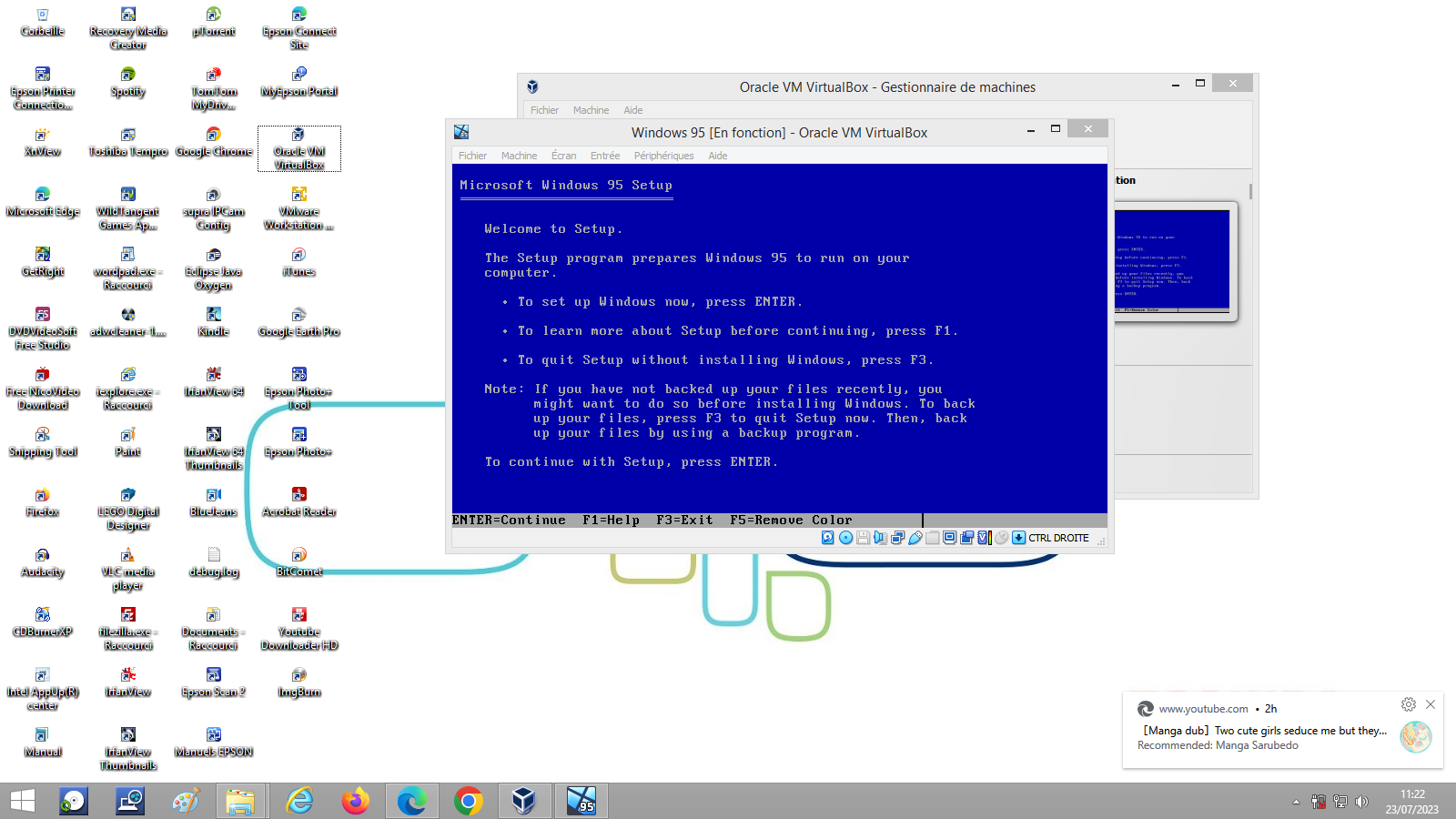The height and width of the screenshot is (819, 1456).
Task: Click the notification channel thumbnail
Action: pos(1416,736)
